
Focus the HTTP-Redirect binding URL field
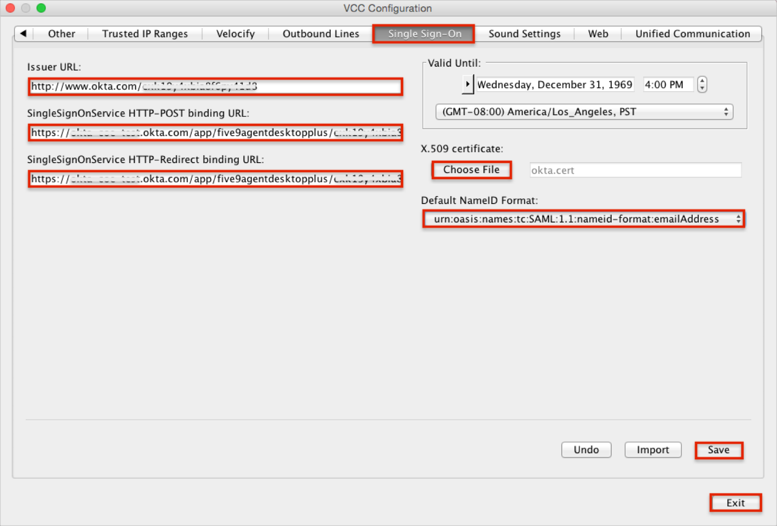(x=215, y=179)
